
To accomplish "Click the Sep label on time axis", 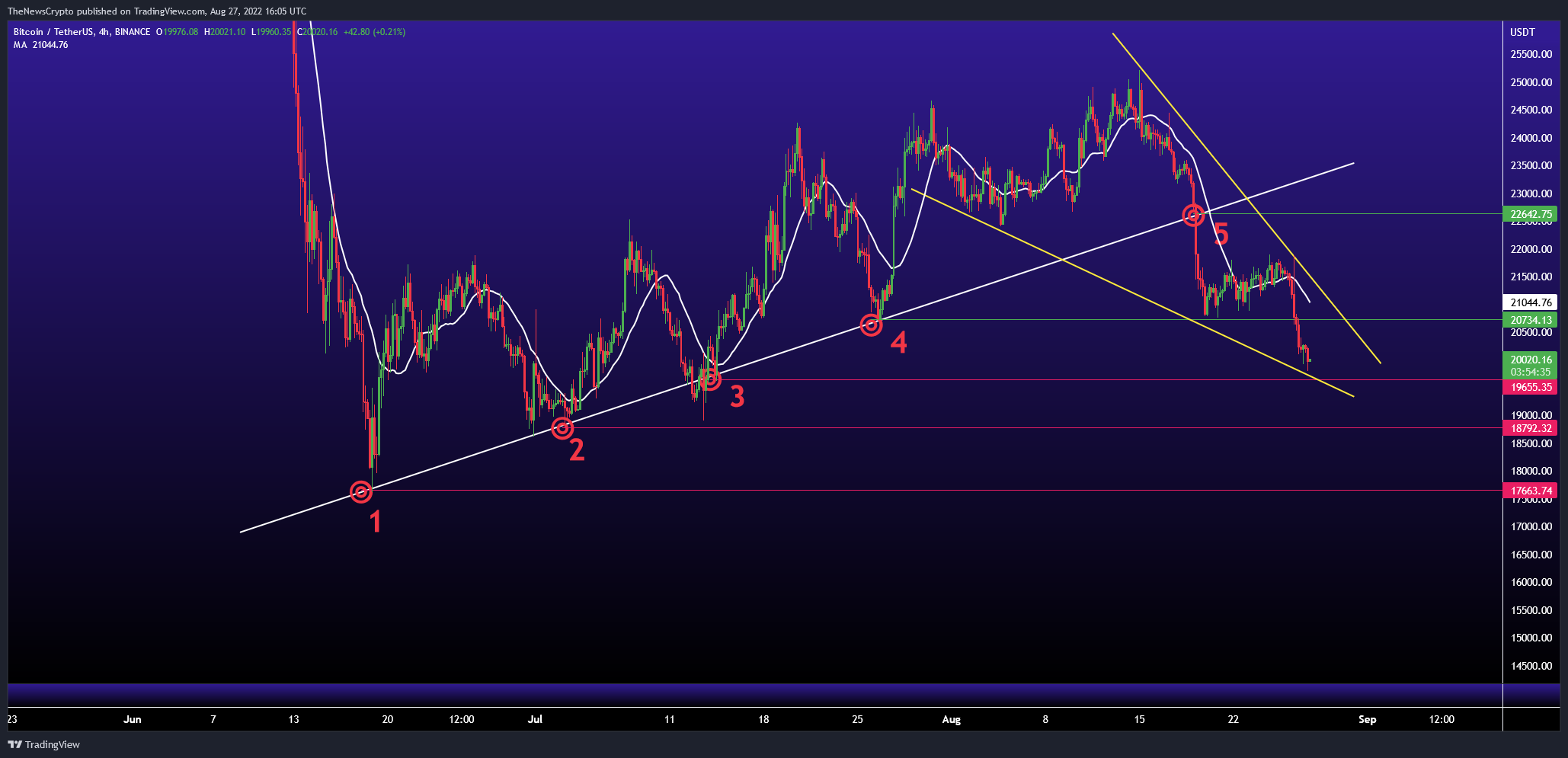I will (1368, 719).
